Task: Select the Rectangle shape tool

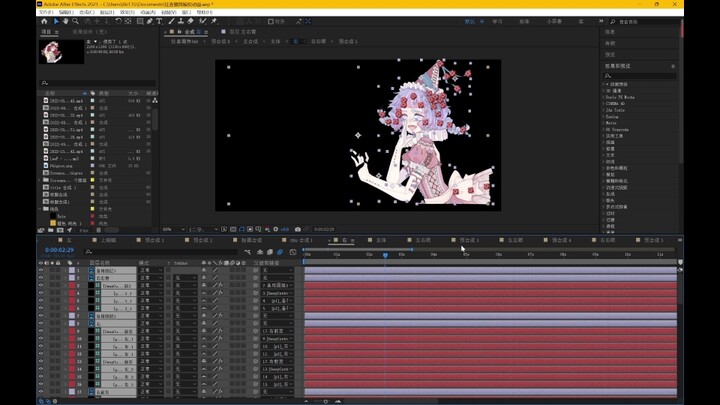Action: (x=140, y=21)
